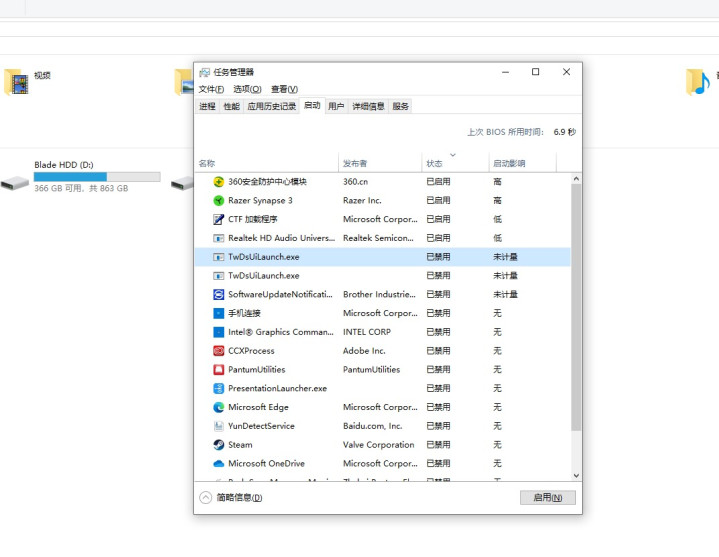719x557 pixels.
Task: Click the Razer Inc. publisher cell
Action: (362, 200)
